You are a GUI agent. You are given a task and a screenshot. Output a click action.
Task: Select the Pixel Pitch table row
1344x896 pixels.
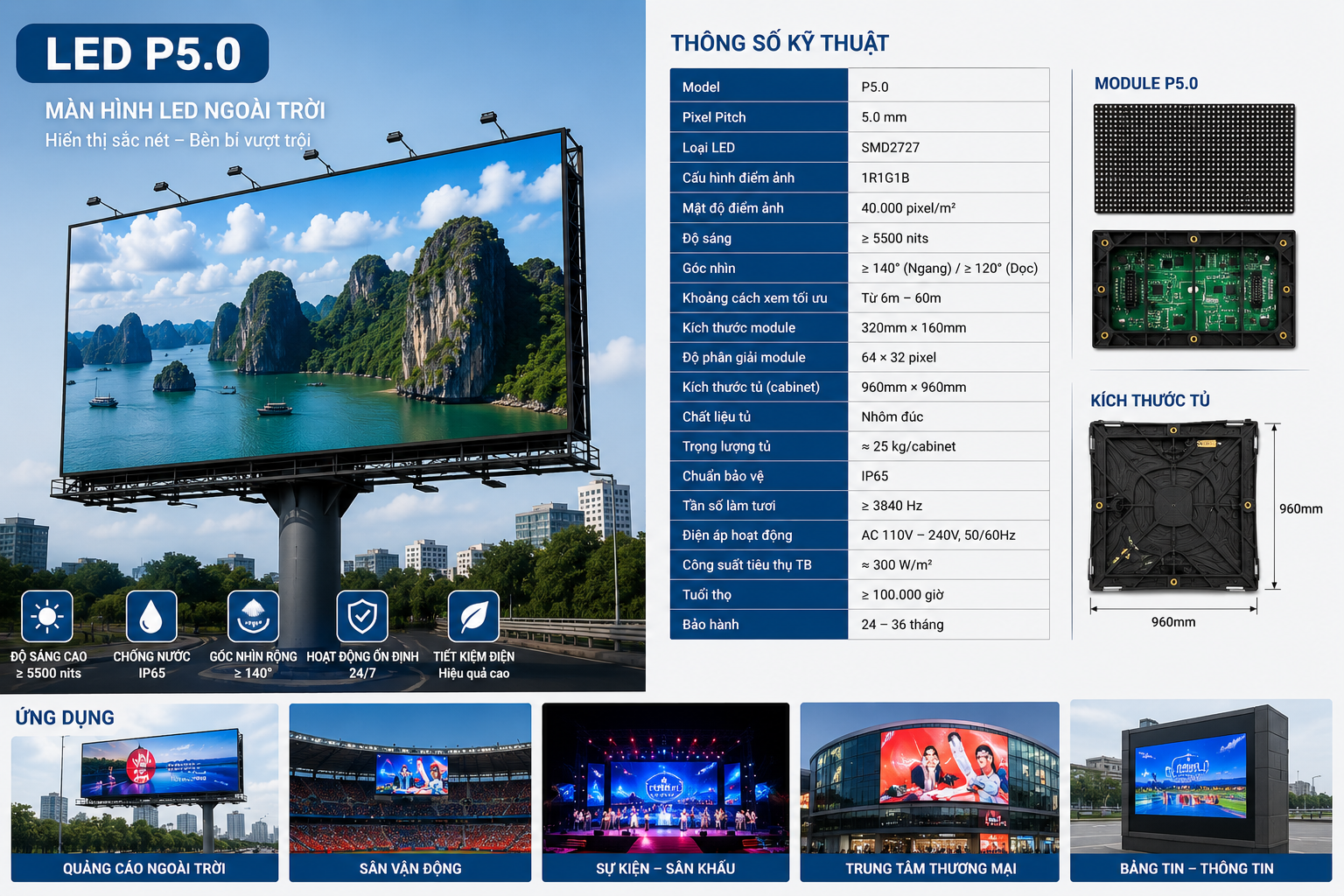click(859, 117)
